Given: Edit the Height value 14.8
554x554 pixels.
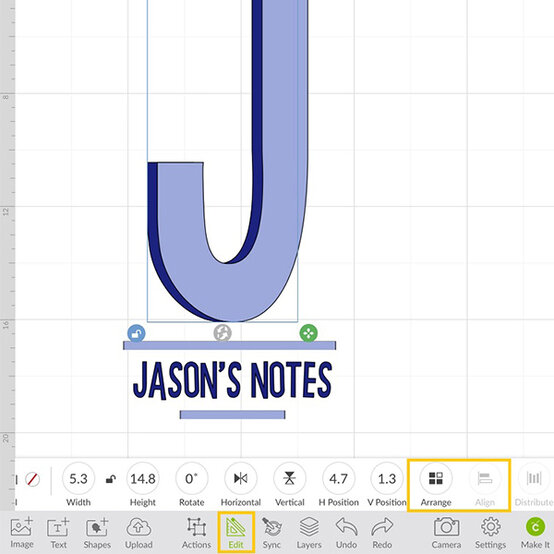Looking at the screenshot, I should [x=143, y=479].
